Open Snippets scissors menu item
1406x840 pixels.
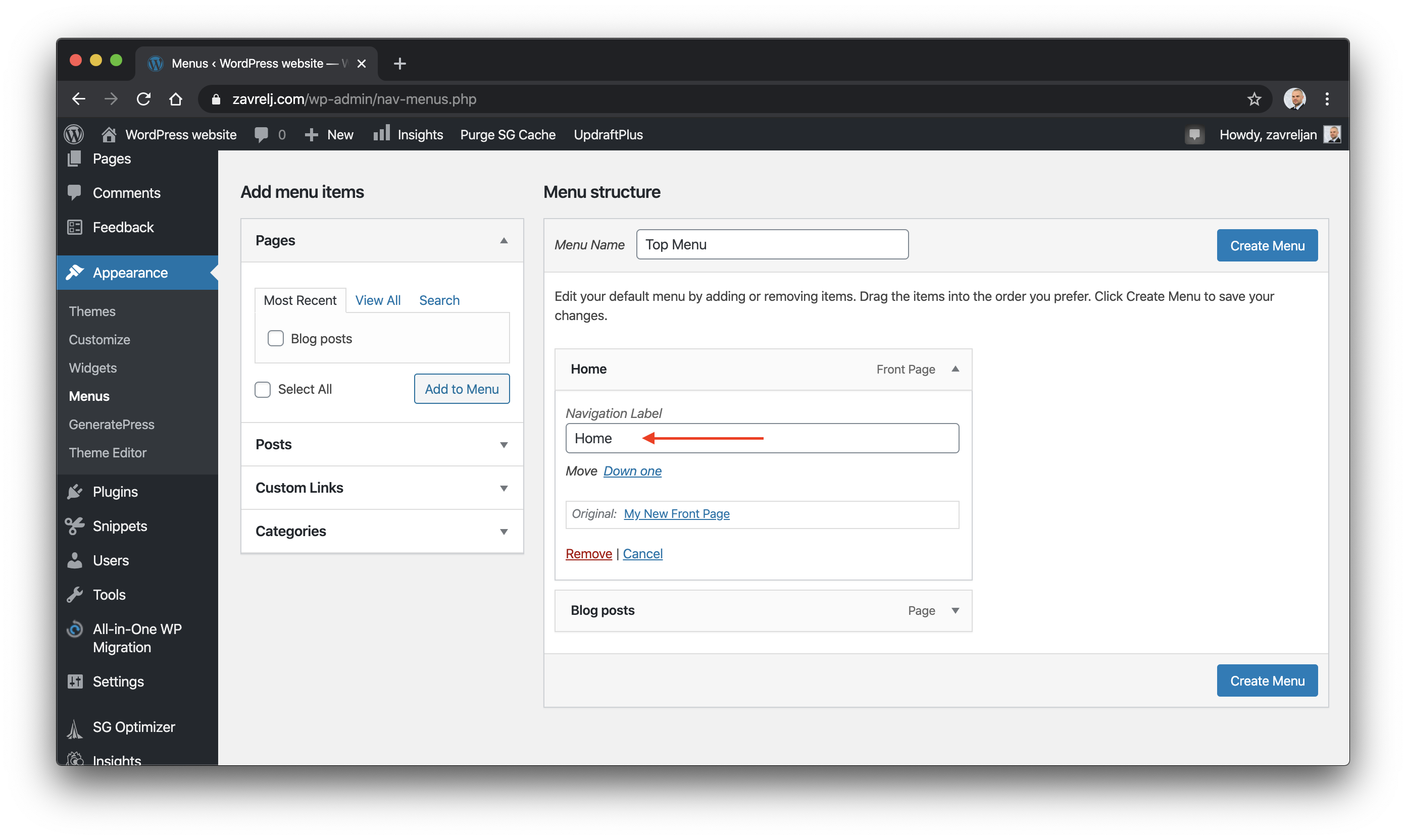tap(120, 526)
